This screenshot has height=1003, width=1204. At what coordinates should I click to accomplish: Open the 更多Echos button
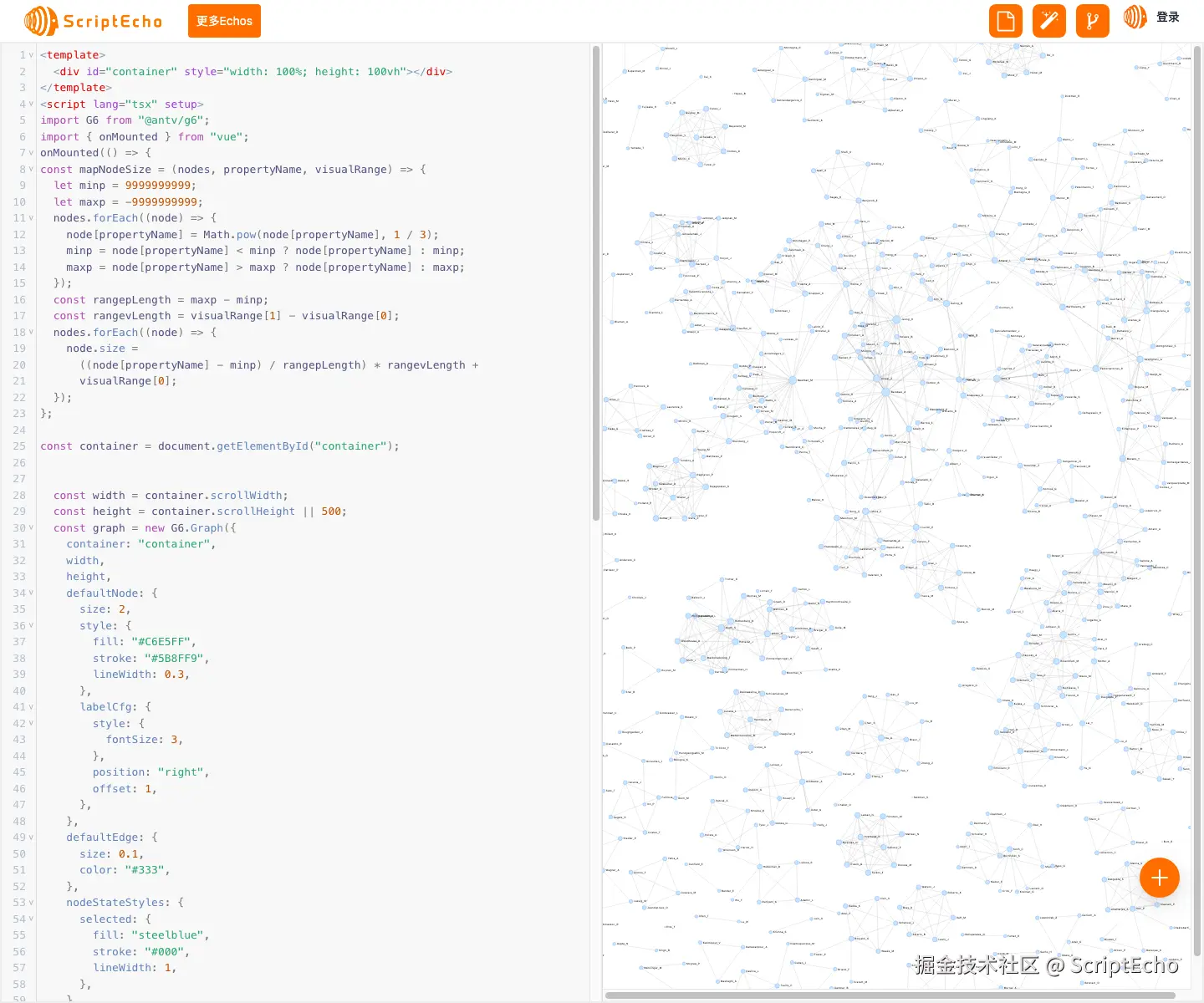tap(224, 21)
